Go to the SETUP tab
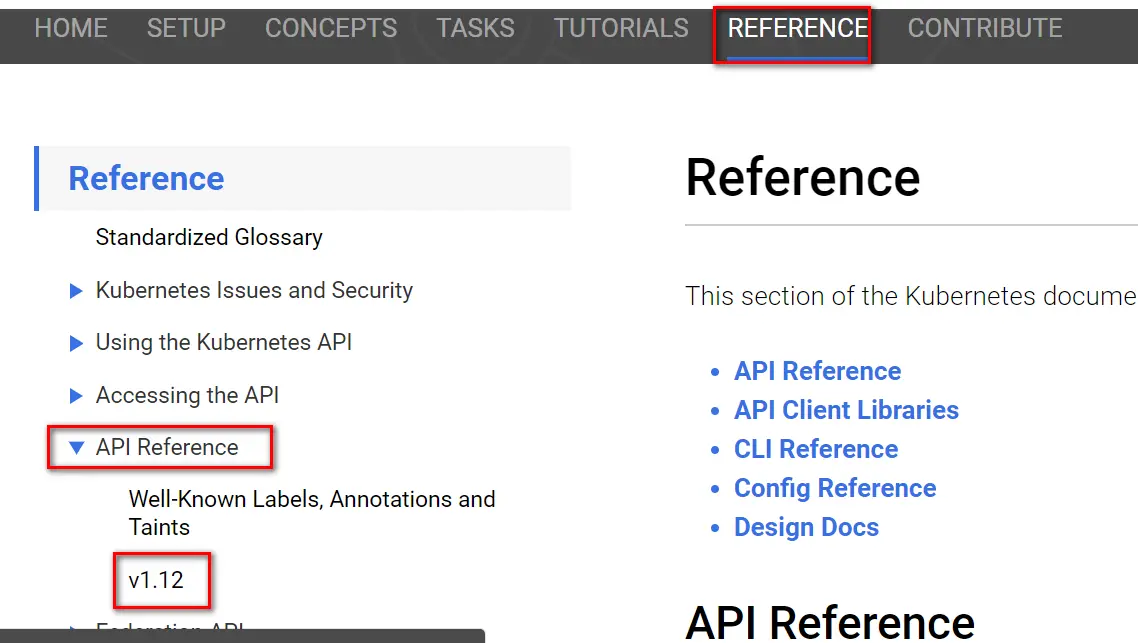Screen dimensions: 1138x643 (x=186, y=28)
